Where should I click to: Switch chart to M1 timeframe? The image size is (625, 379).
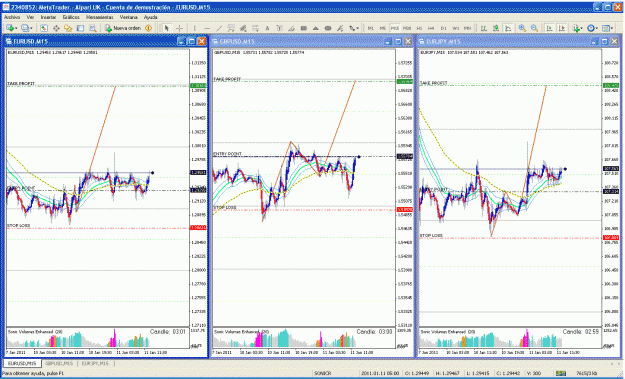371,28
